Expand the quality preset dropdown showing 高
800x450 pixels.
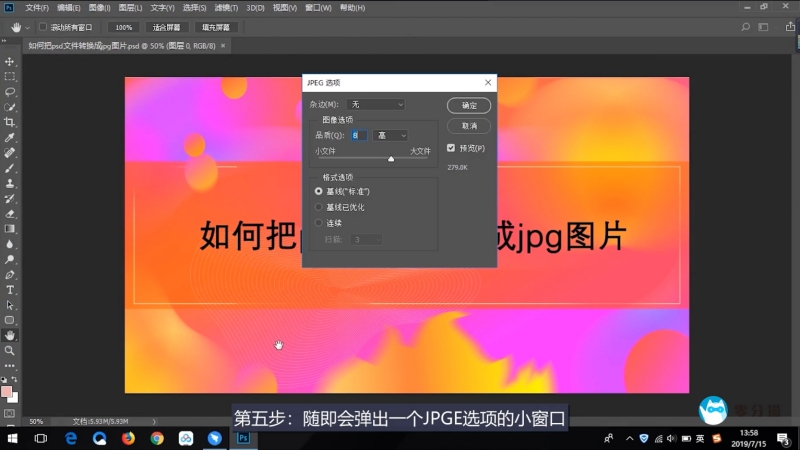click(x=390, y=135)
